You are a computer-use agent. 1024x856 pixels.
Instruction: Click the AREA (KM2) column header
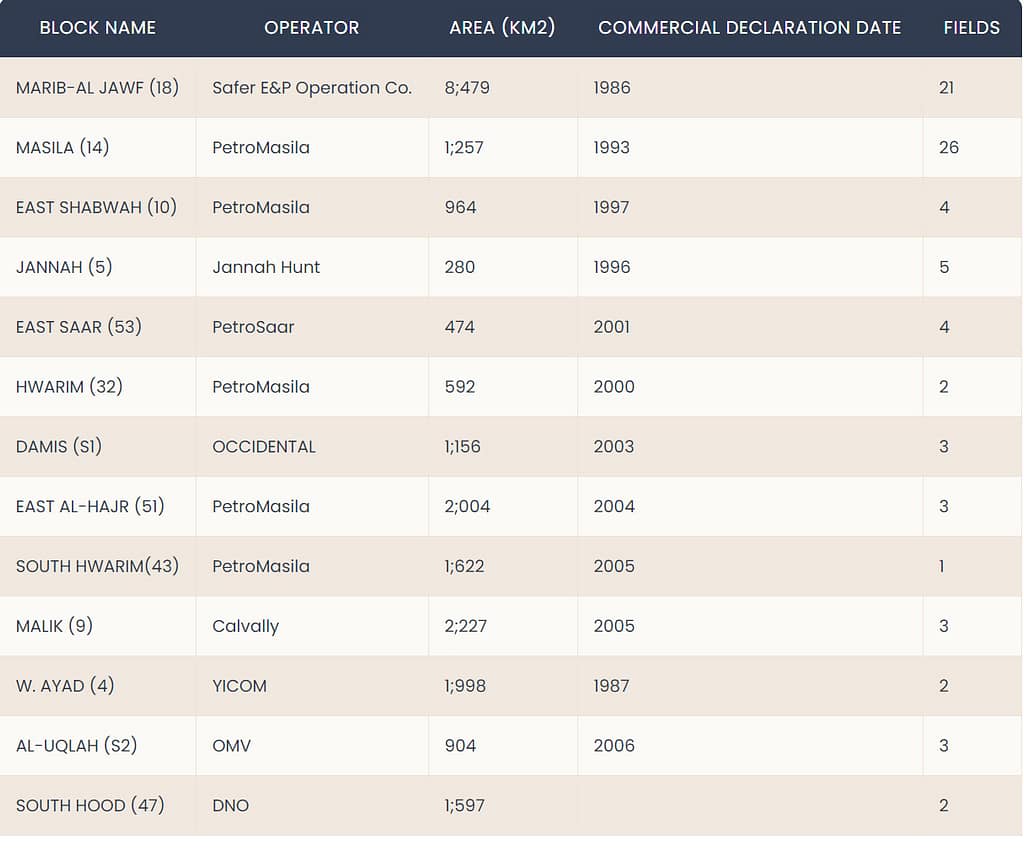pyautogui.click(x=502, y=28)
